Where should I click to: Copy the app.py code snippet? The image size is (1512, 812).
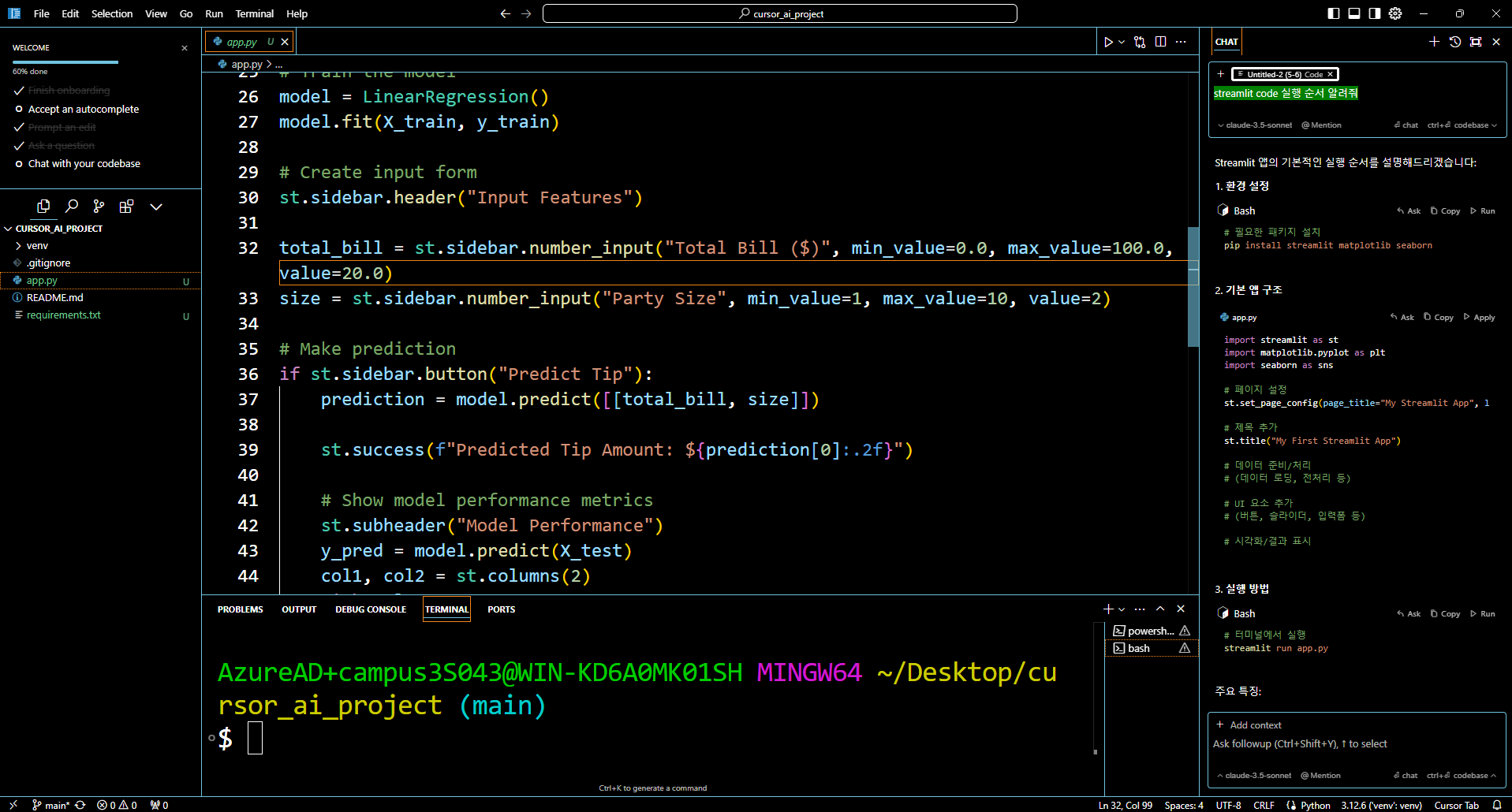pos(1439,318)
